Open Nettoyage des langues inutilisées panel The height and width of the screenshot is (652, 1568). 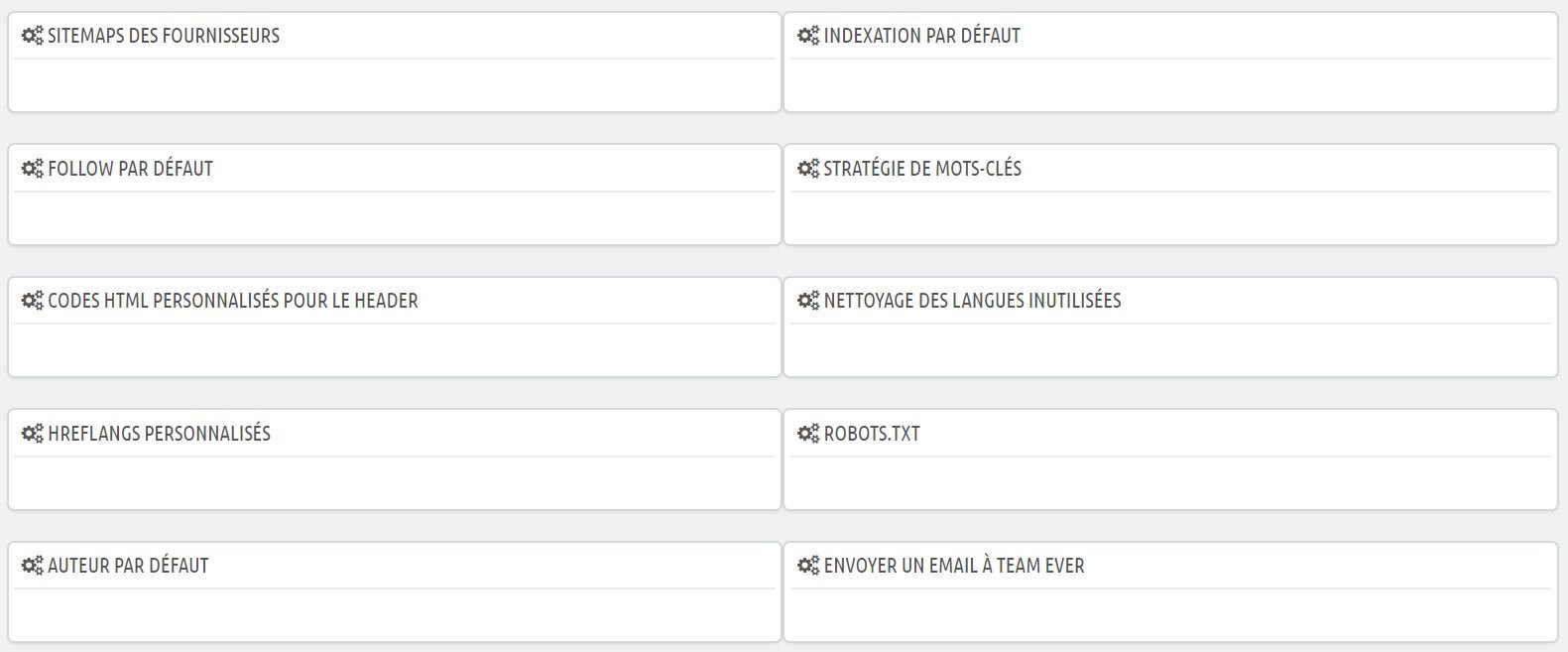click(973, 301)
